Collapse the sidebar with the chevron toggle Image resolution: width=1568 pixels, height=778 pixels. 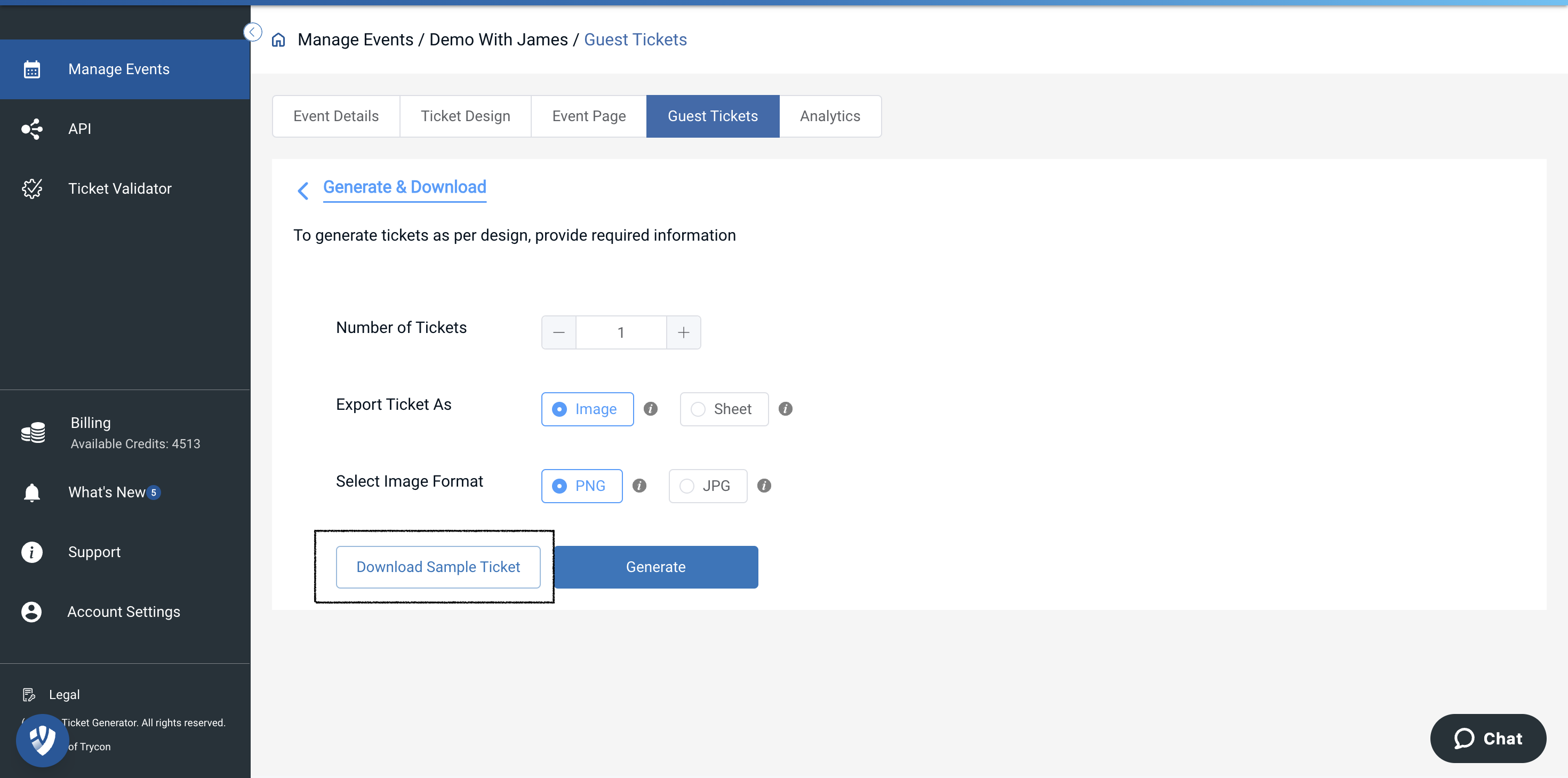(x=253, y=31)
